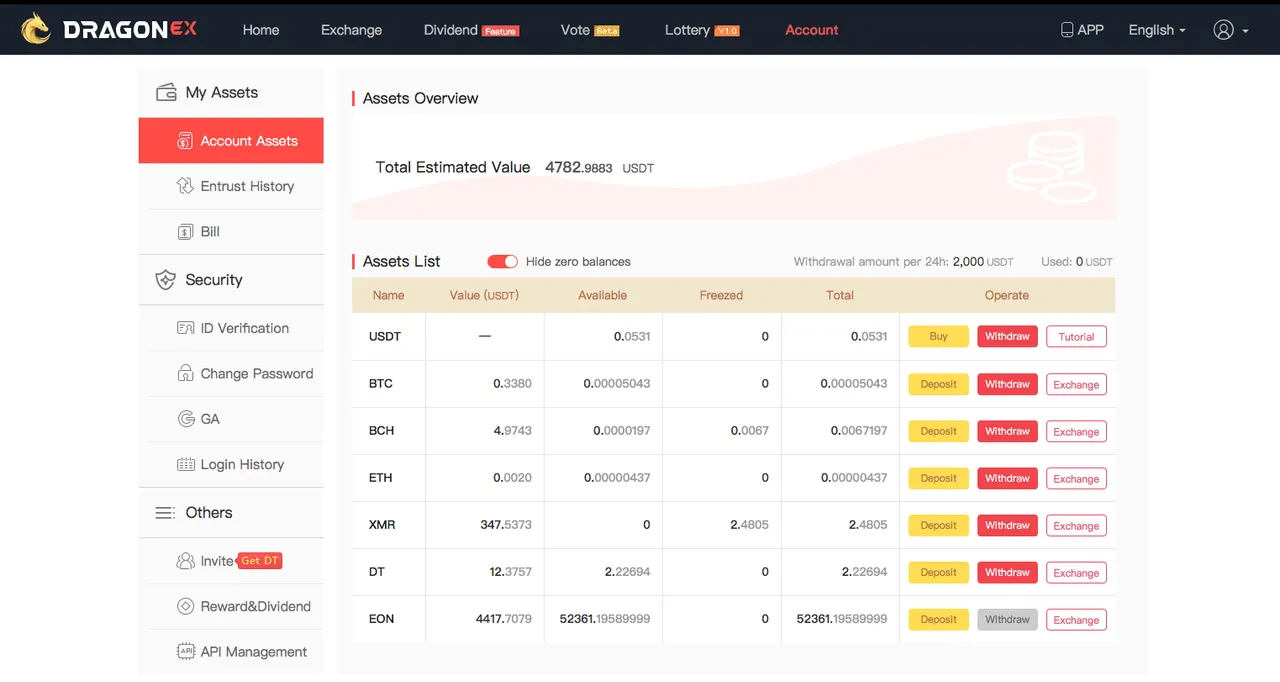Screen dimensions: 1280x682
Task: Click the Reward&Dividend diamond icon
Action: (x=185, y=606)
